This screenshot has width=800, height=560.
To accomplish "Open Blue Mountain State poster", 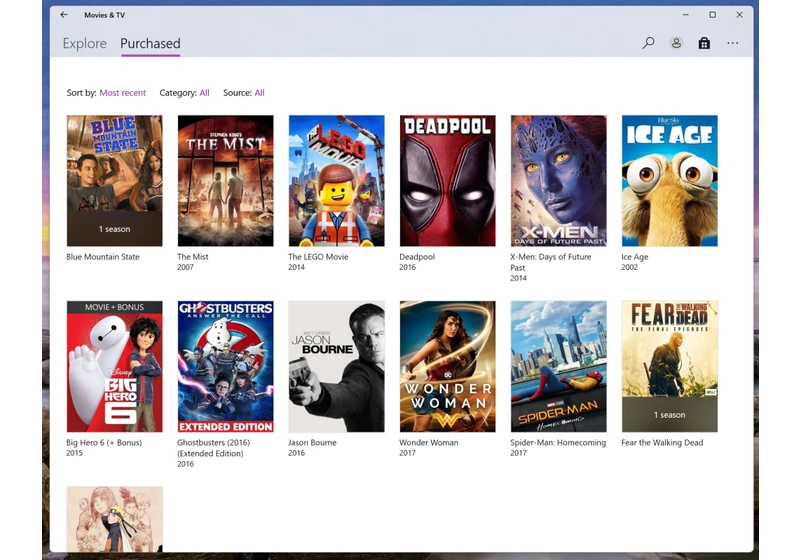I will [115, 181].
